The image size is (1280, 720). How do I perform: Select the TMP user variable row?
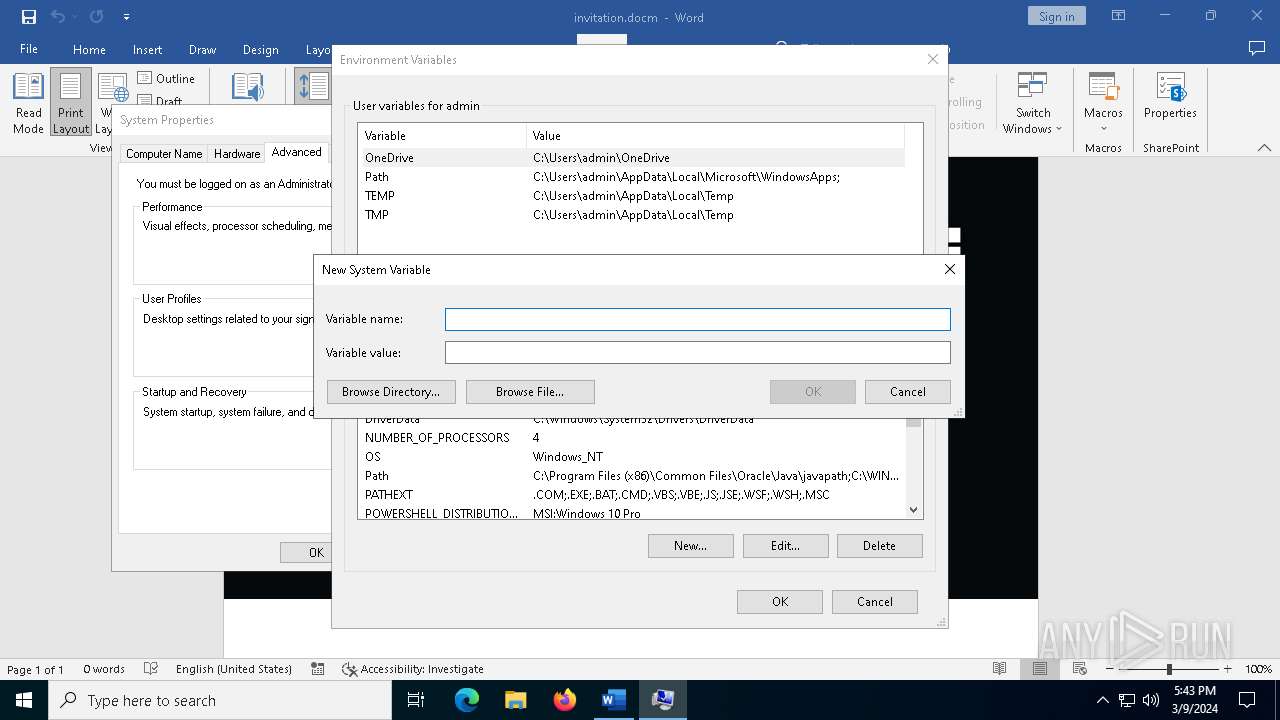(631, 215)
